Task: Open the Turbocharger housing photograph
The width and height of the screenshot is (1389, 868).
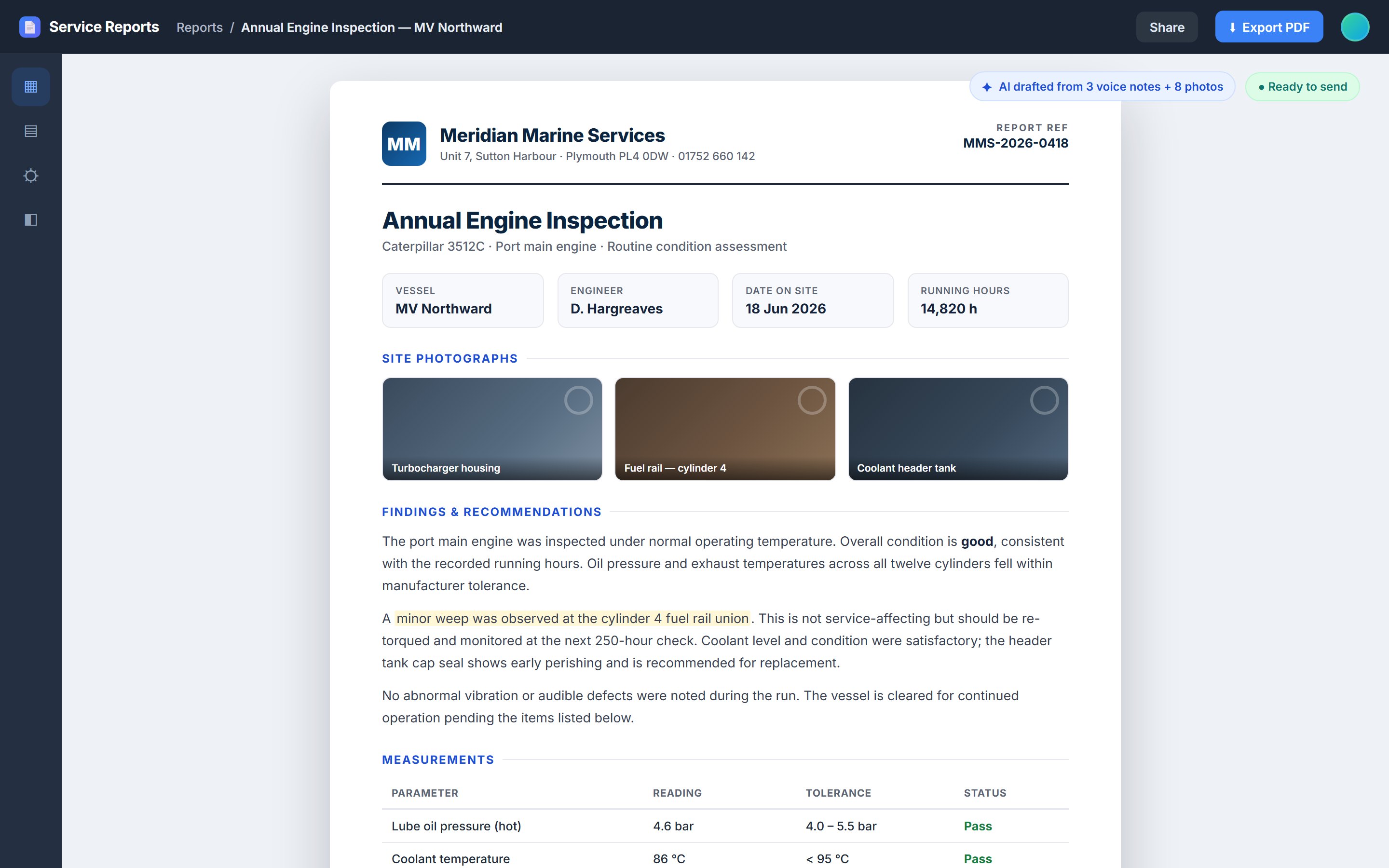Action: point(492,429)
